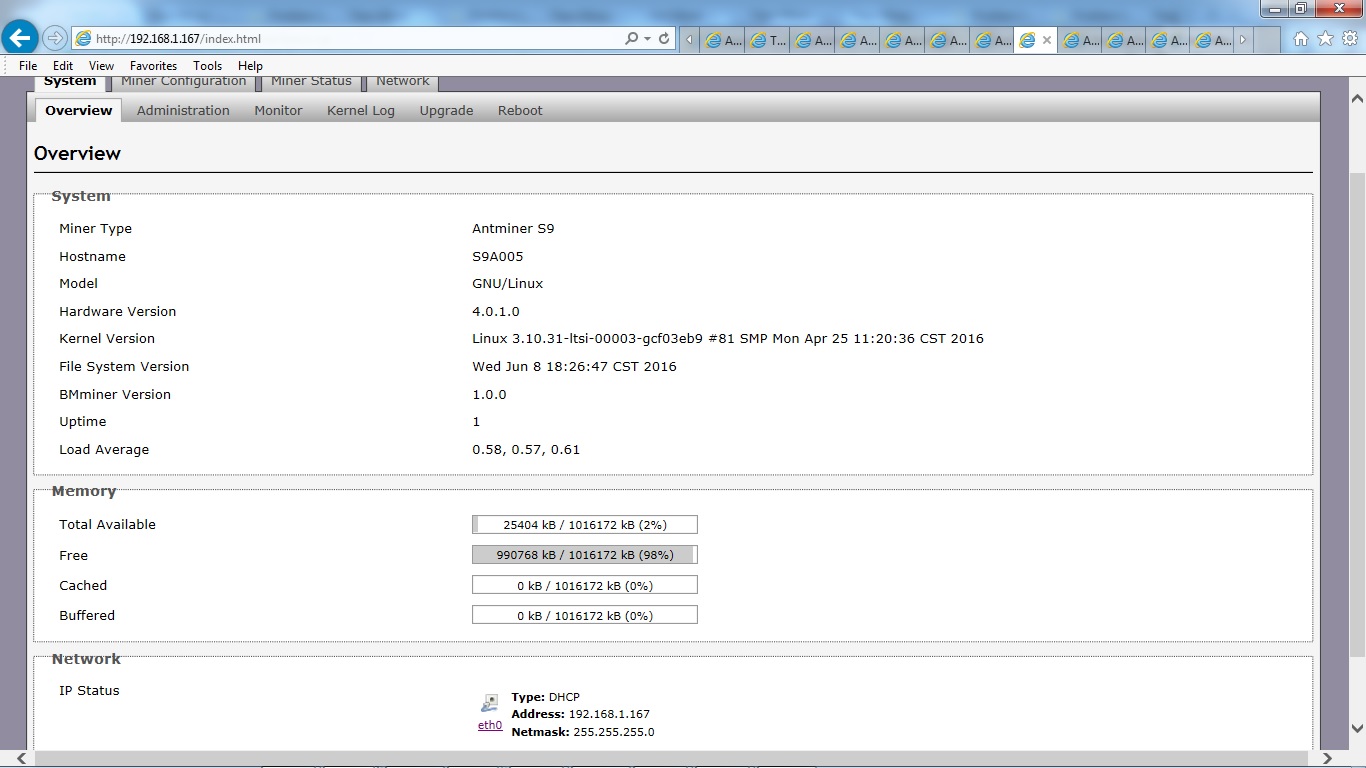Open the Reboot sub-tab
Viewport: 1366px width, 768px height.
tap(520, 110)
